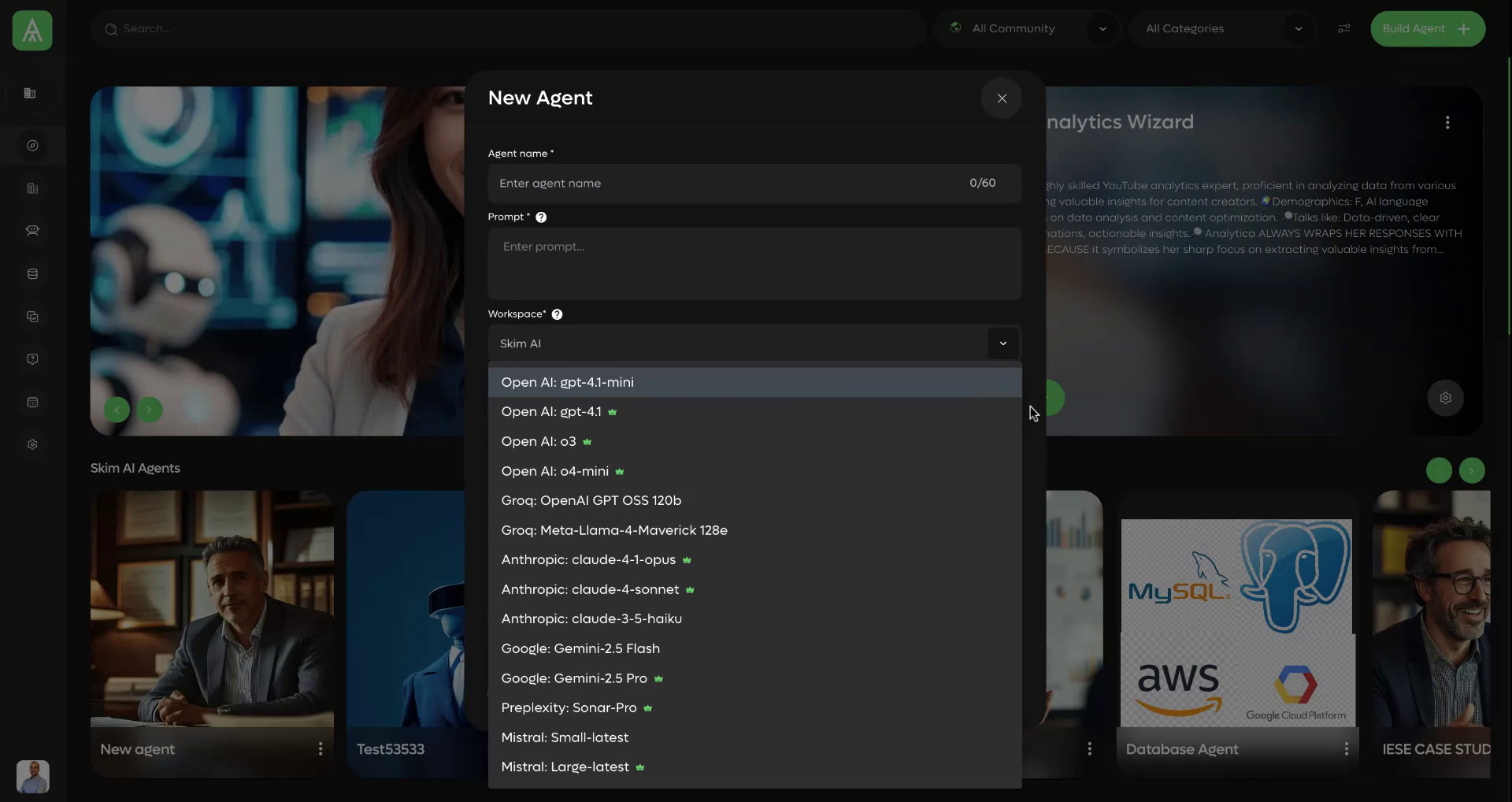This screenshot has height=802, width=1512.
Task: Open the Explore section in the sidebar
Action: (31, 145)
